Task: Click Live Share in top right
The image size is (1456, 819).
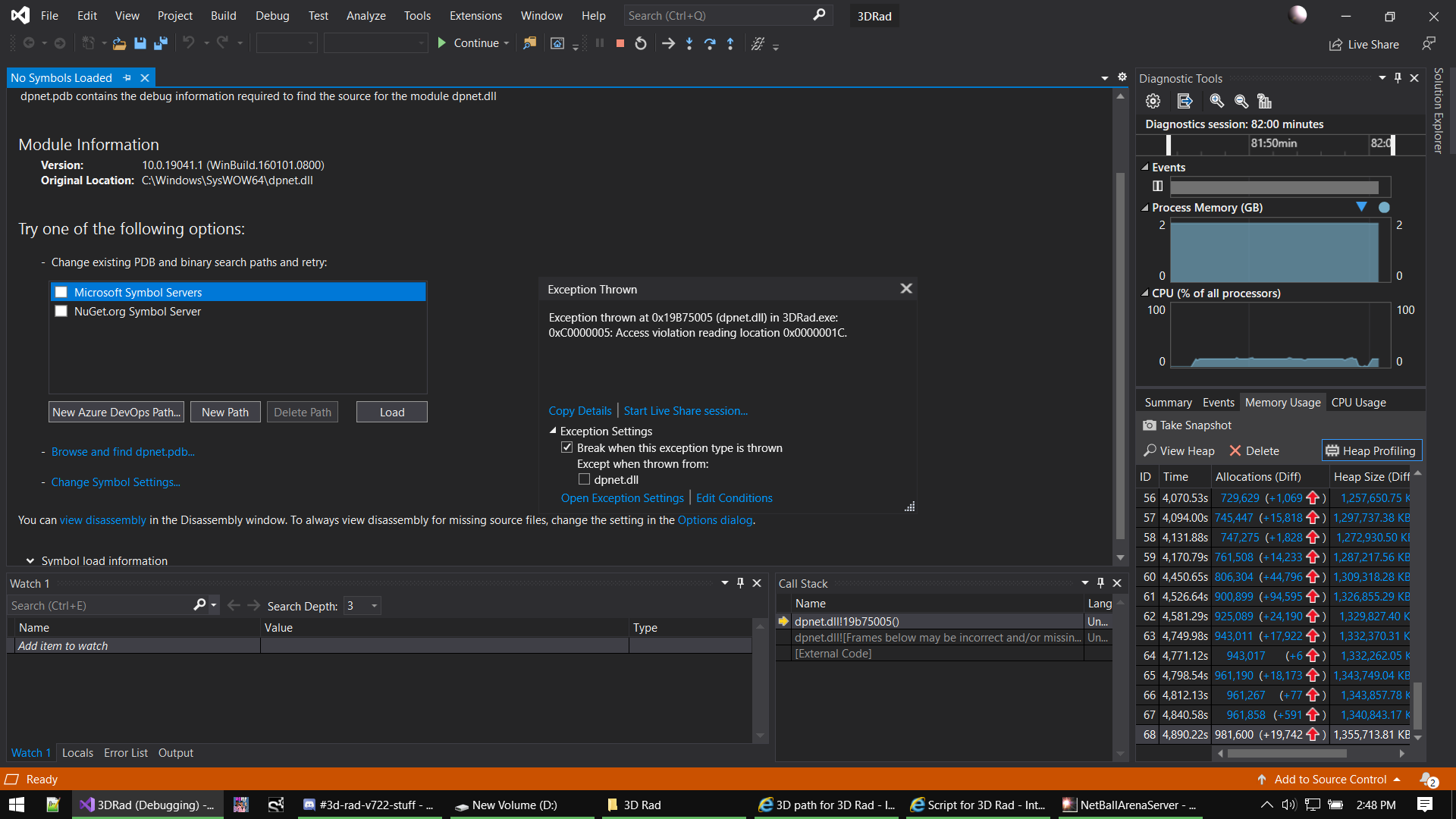Action: tap(1364, 45)
